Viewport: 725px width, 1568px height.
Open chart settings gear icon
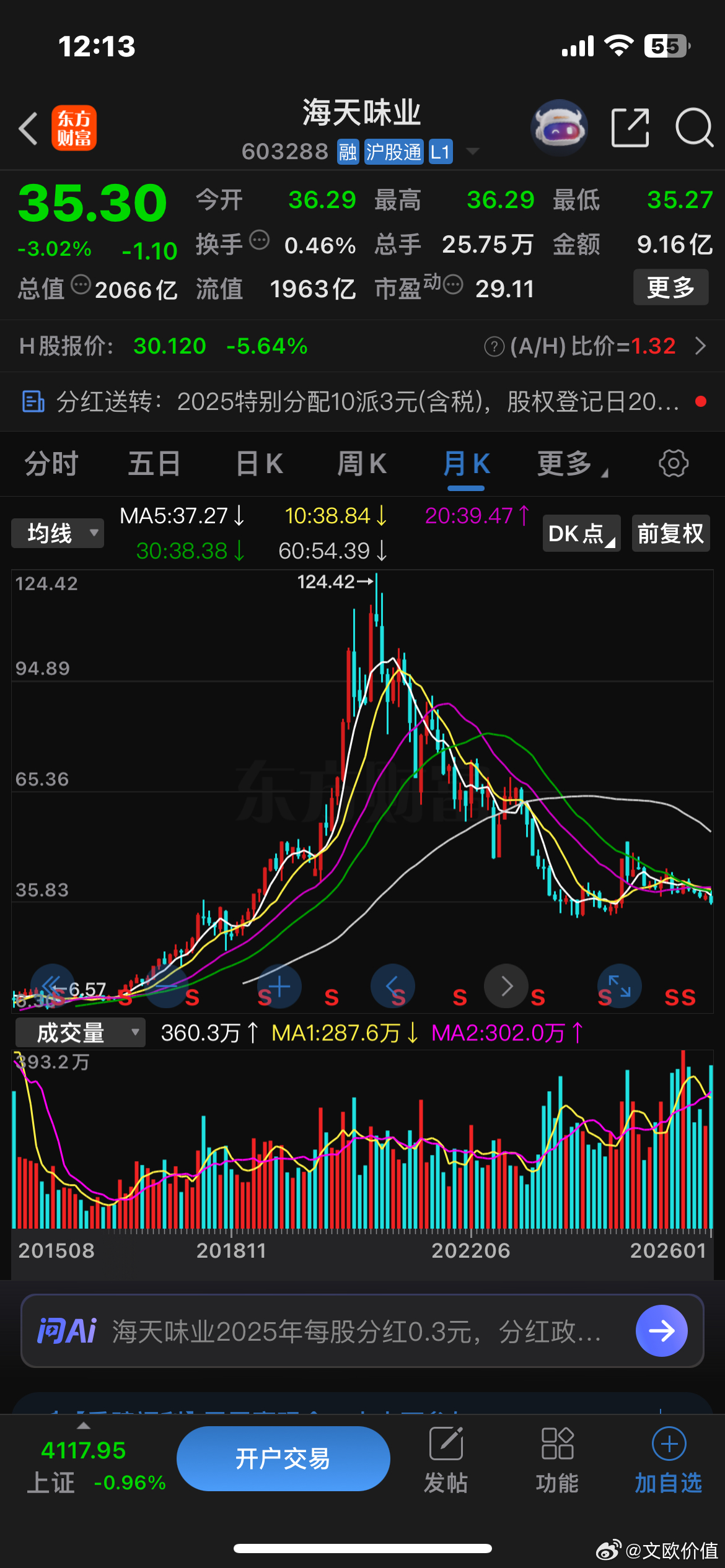pos(674,463)
